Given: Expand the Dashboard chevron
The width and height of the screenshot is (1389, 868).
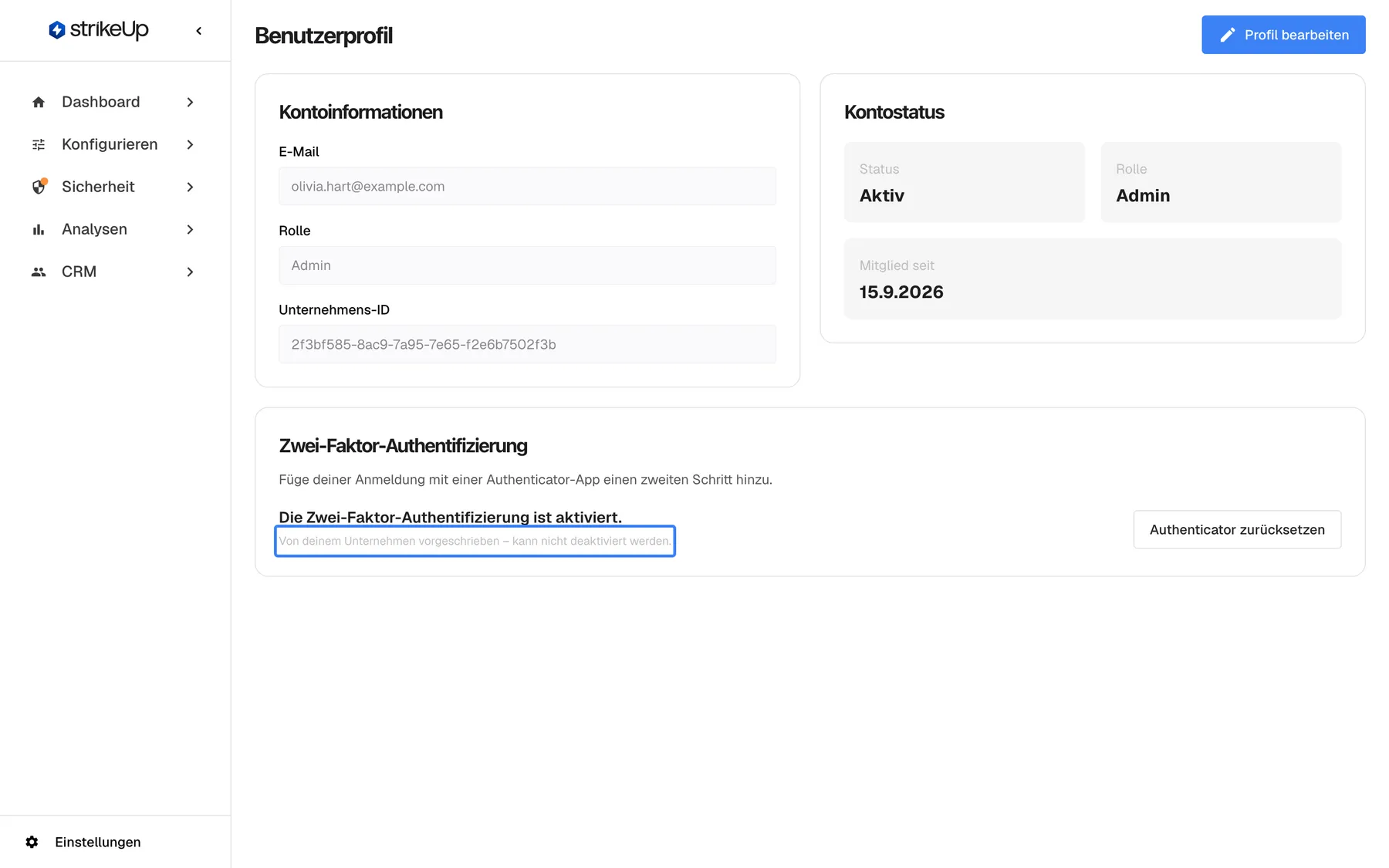Looking at the screenshot, I should tap(190, 102).
